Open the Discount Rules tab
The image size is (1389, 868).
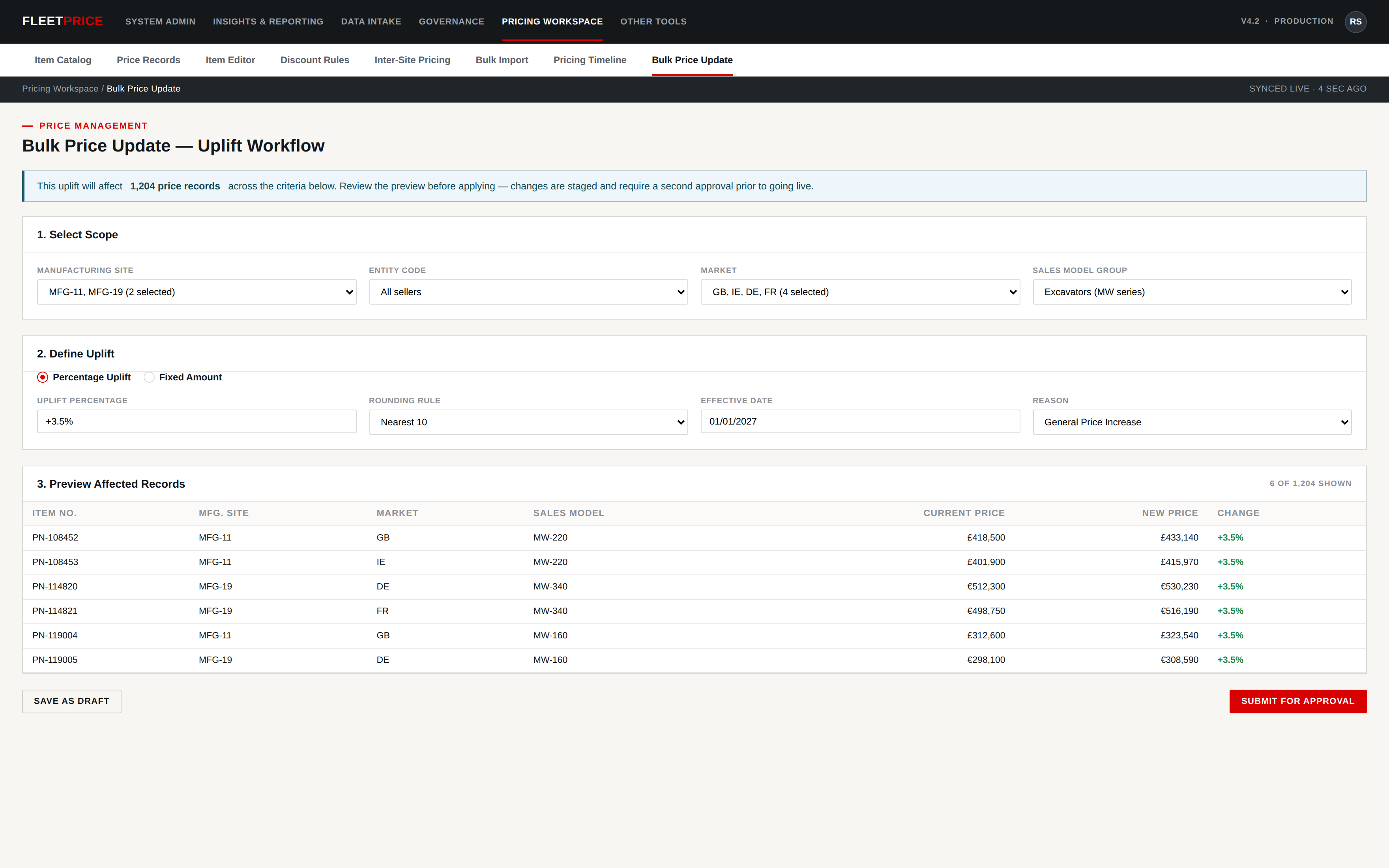click(x=314, y=60)
